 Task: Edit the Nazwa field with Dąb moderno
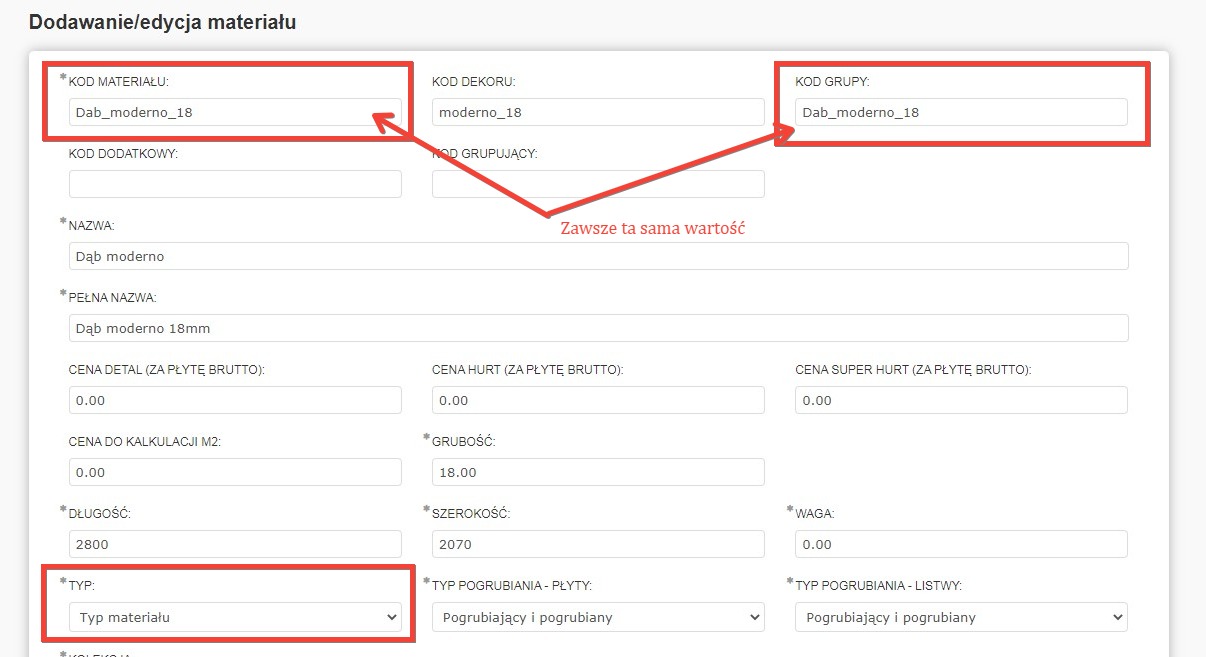[598, 256]
